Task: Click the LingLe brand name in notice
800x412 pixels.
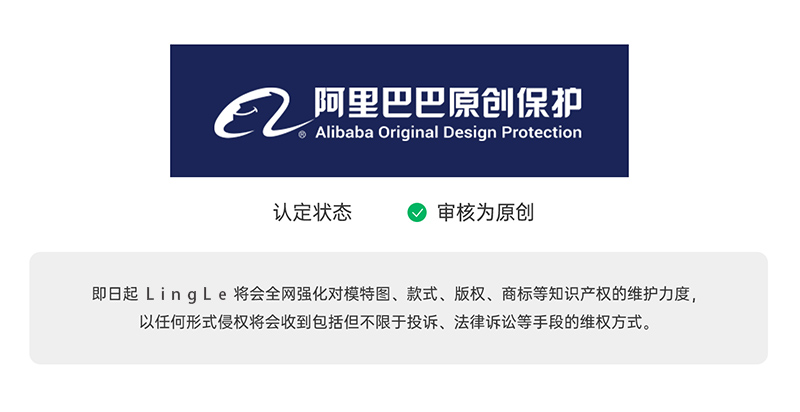Action: pos(186,295)
